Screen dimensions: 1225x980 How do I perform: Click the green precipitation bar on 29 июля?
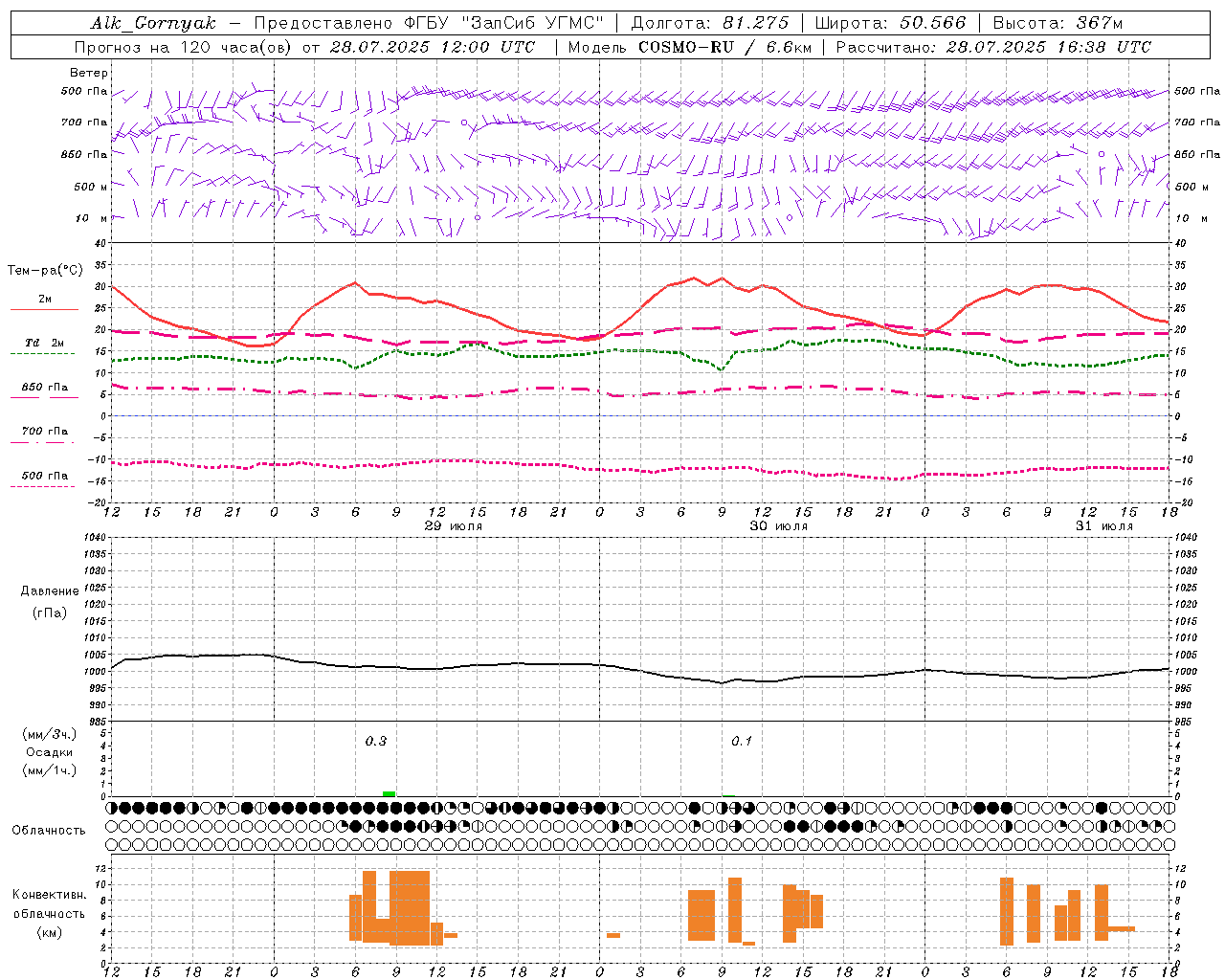[389, 793]
